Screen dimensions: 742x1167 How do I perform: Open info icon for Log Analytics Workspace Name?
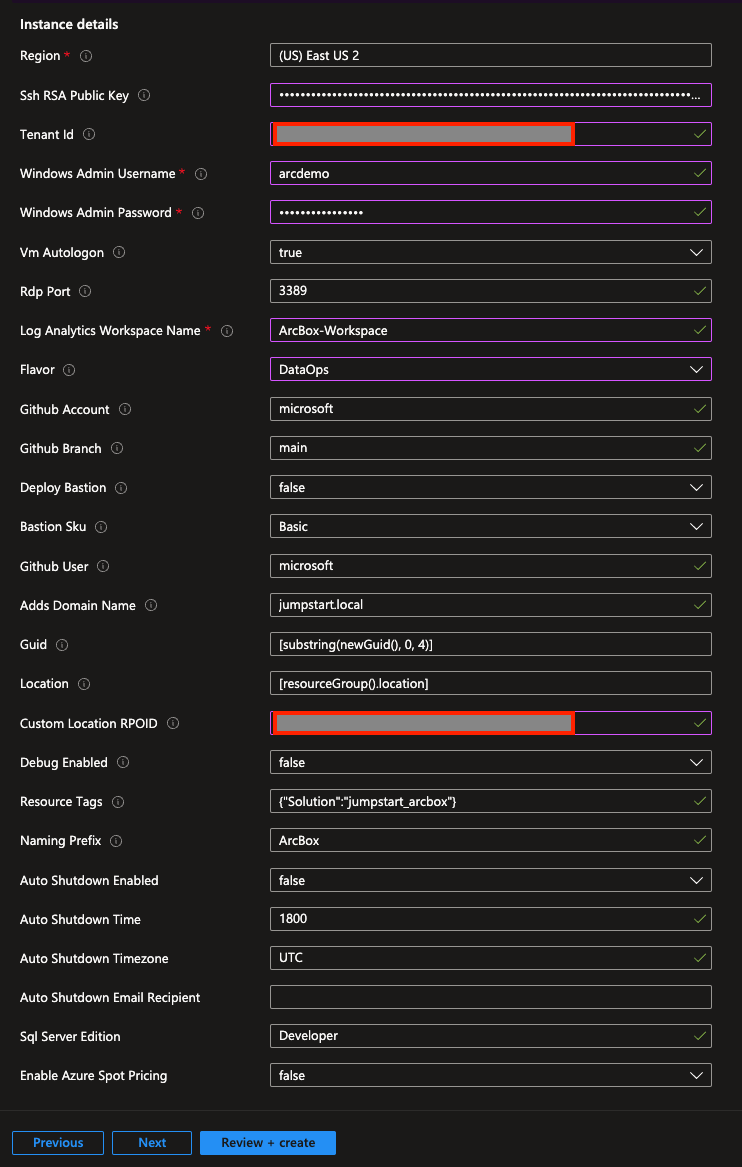click(x=227, y=330)
